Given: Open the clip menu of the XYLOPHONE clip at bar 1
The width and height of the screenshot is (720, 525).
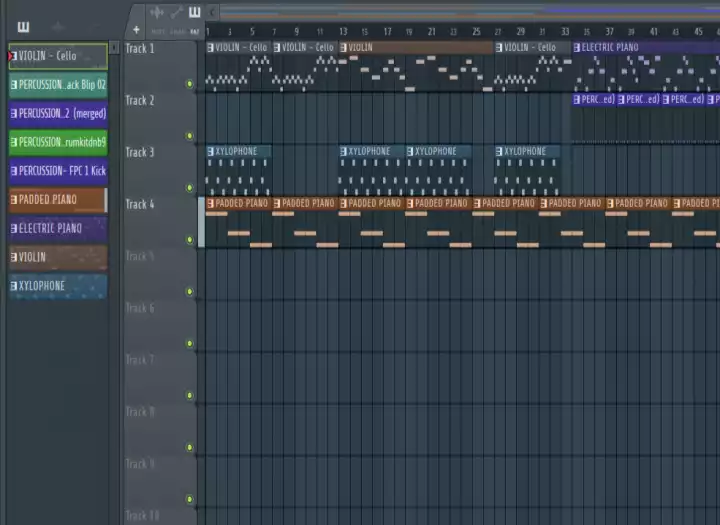Looking at the screenshot, I should coord(210,151).
